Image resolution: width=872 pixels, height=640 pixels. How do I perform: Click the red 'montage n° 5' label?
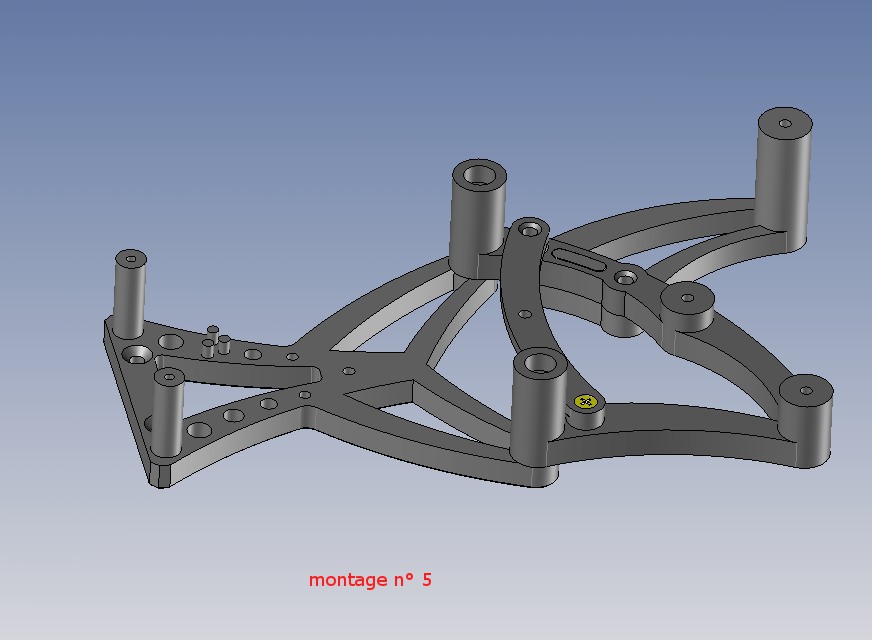pos(370,579)
